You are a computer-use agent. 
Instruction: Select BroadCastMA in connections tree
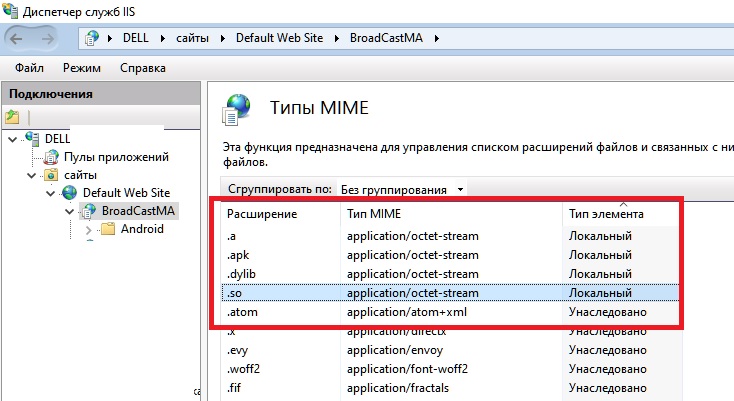pyautogui.click(x=138, y=211)
